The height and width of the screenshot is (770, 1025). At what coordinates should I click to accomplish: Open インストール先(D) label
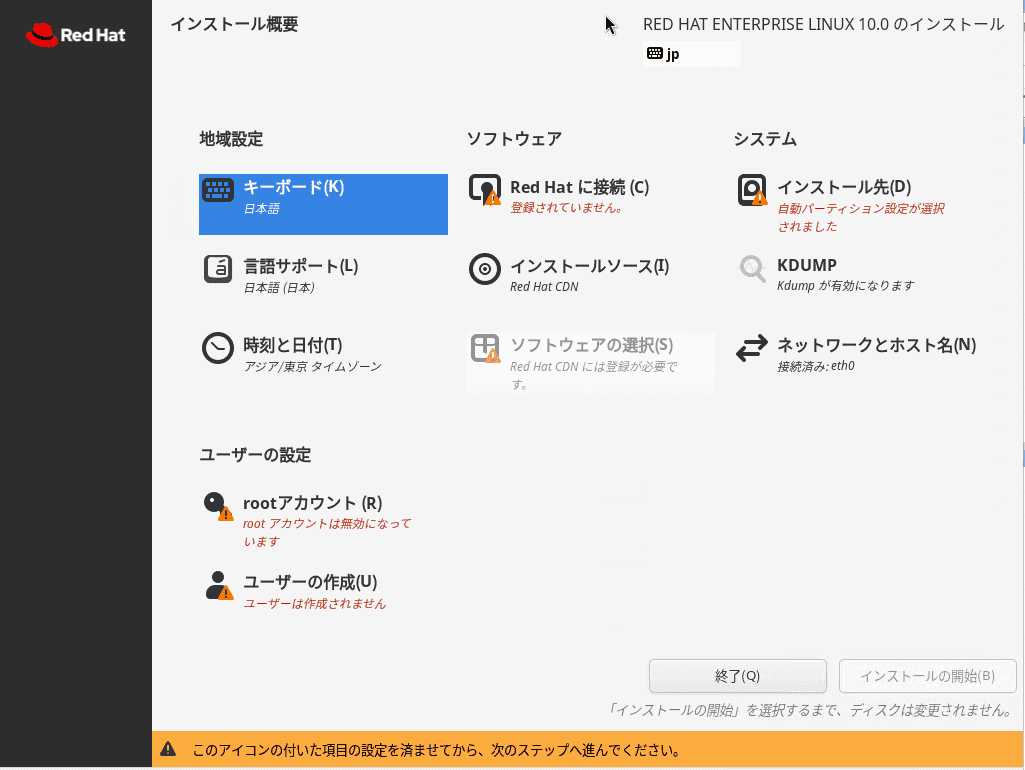pos(844,187)
